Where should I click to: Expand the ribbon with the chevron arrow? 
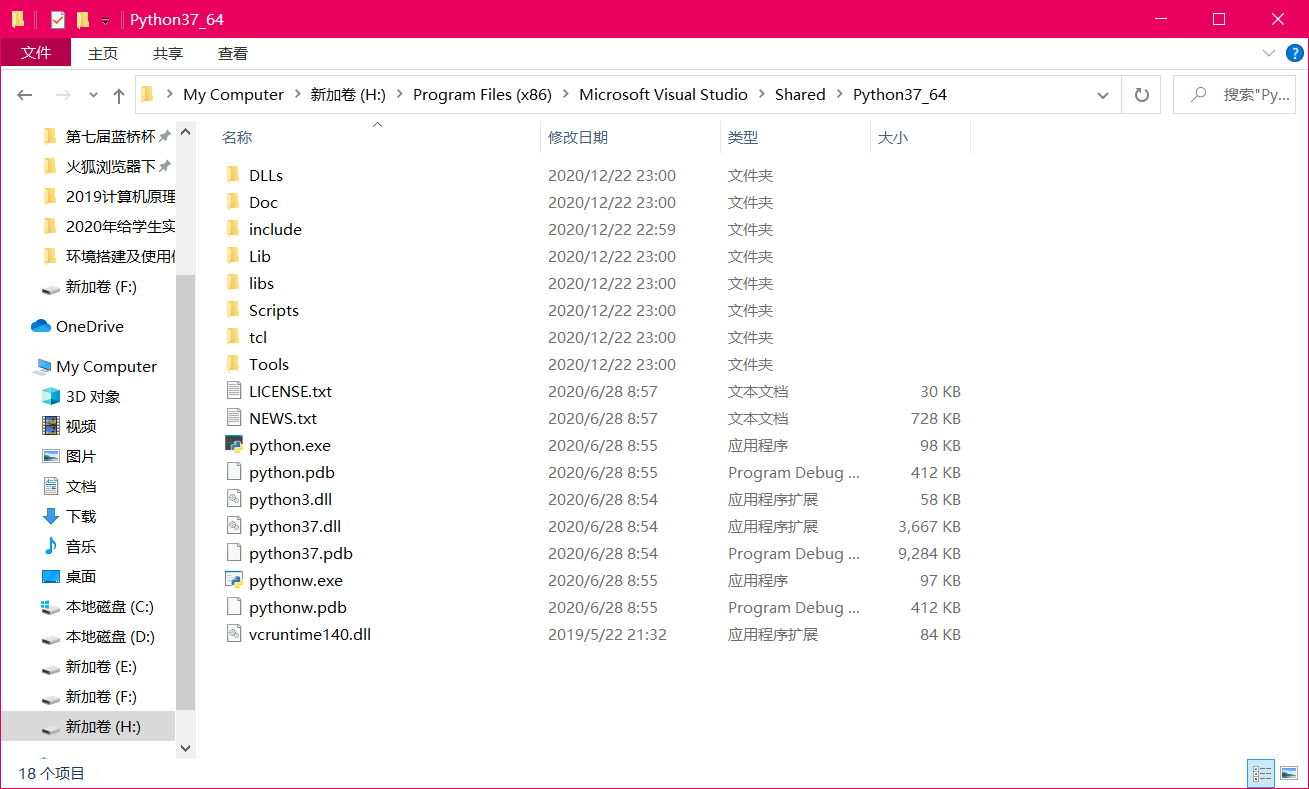tap(1268, 53)
